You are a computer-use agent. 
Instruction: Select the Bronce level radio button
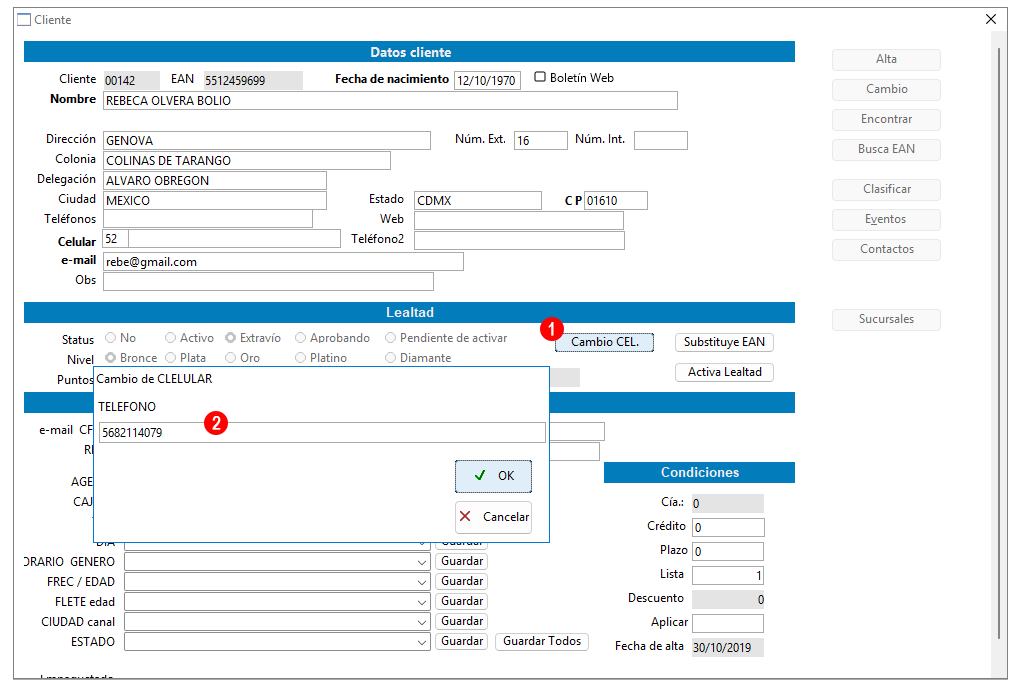point(111,357)
